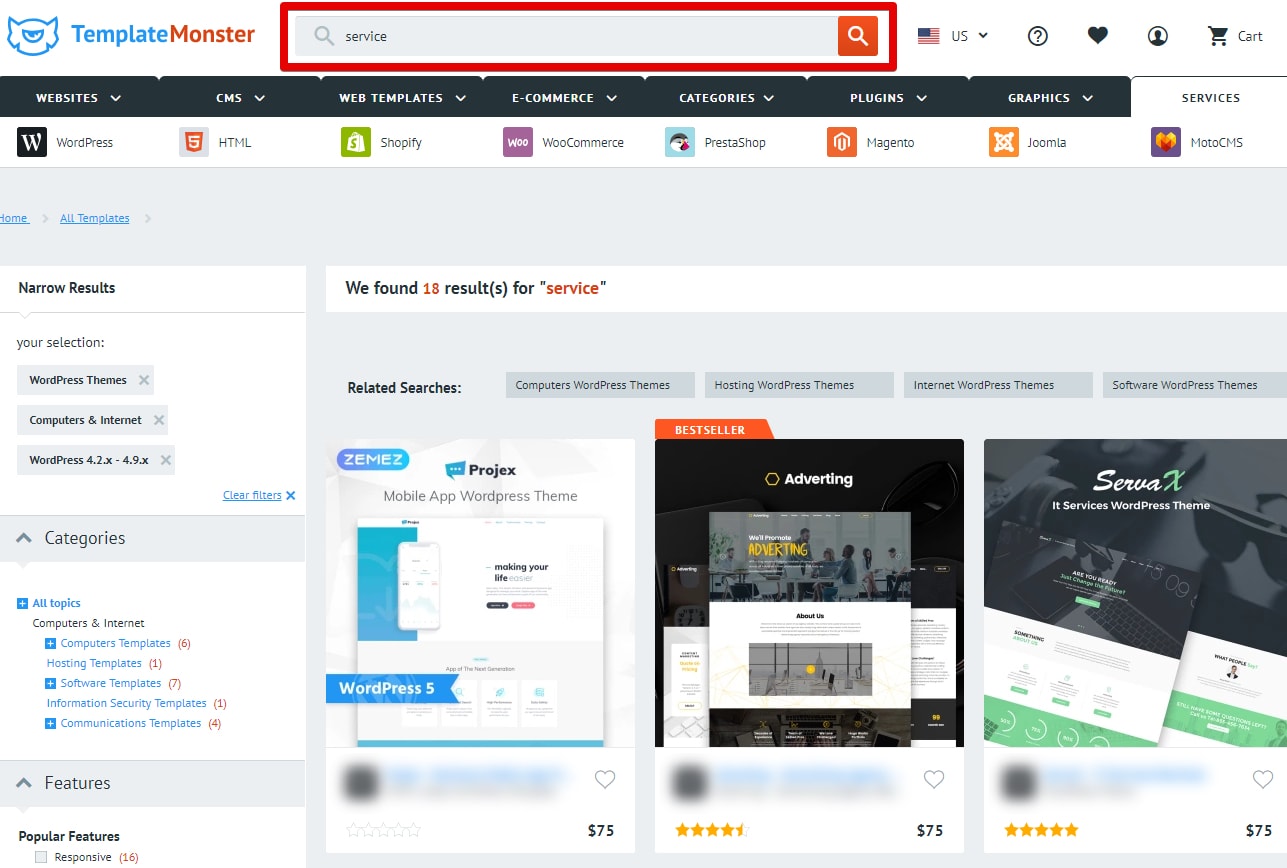Screen dimensions: 1287x868
Task: Add ServaX theme to favorites
Action: point(1263,779)
